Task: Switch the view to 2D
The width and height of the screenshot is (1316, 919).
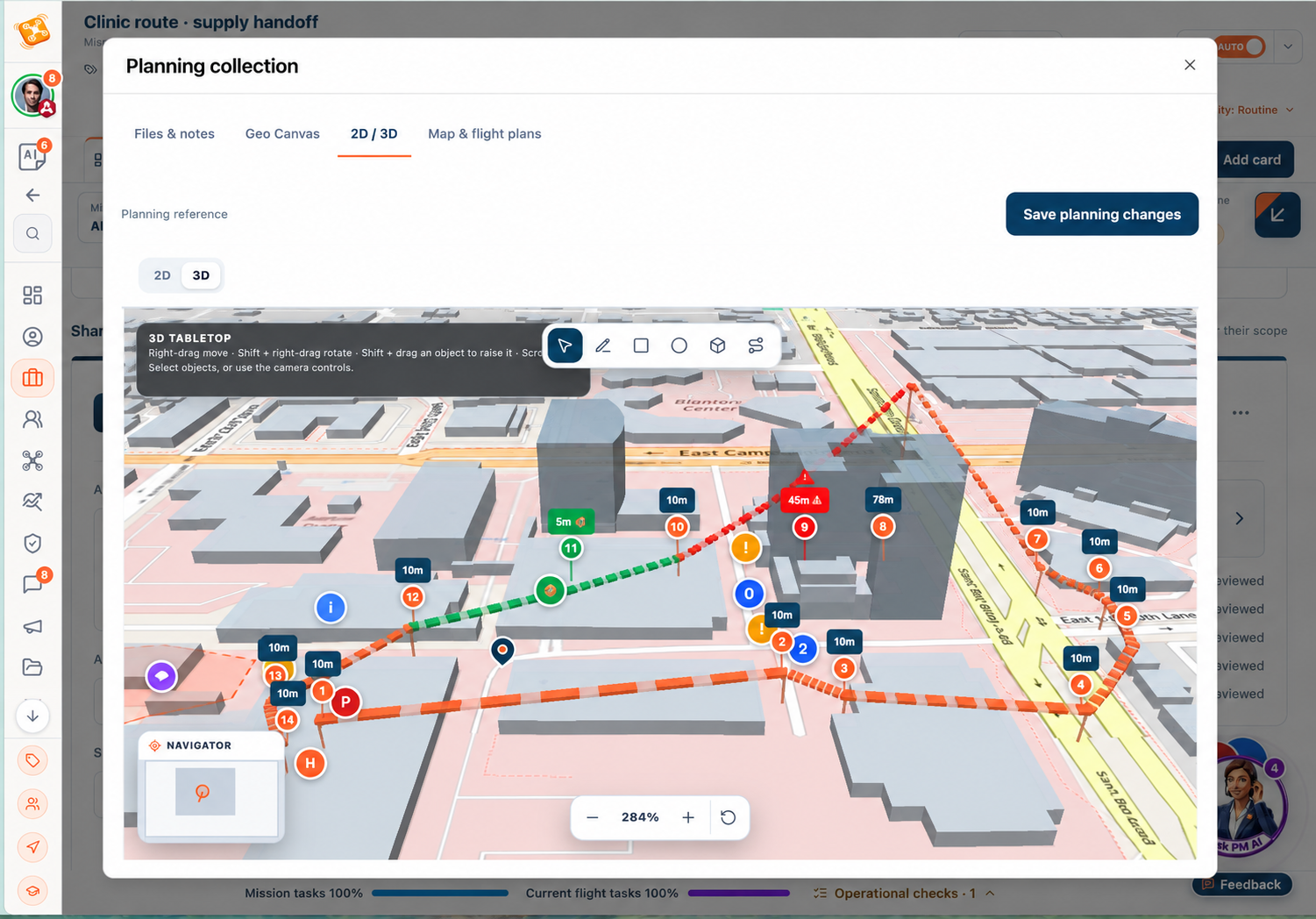Action: pos(162,275)
